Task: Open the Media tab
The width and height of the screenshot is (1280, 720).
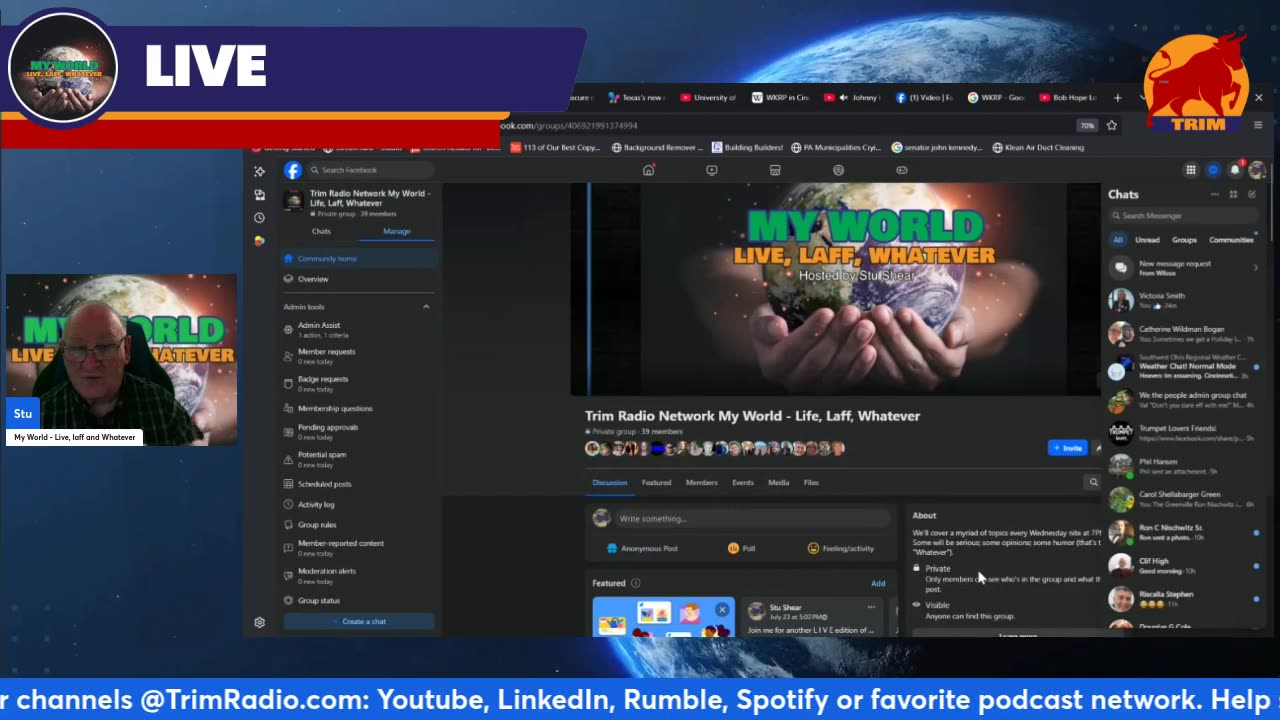Action: click(779, 482)
